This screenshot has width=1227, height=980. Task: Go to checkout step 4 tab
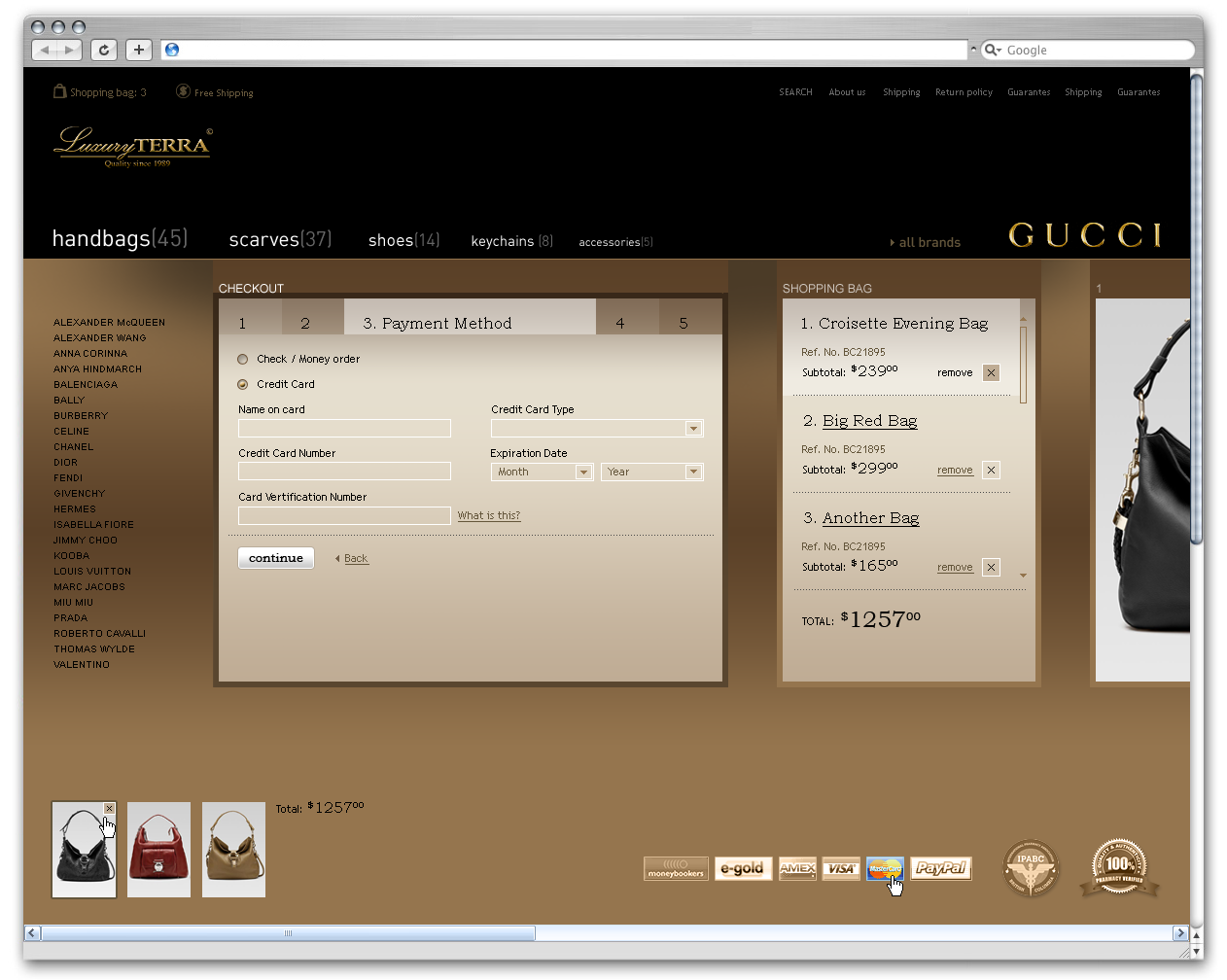627,317
